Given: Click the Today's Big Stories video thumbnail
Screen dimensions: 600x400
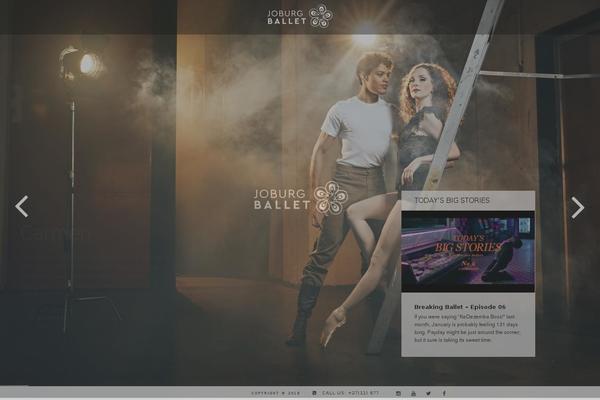Looking at the screenshot, I should coord(468,251).
